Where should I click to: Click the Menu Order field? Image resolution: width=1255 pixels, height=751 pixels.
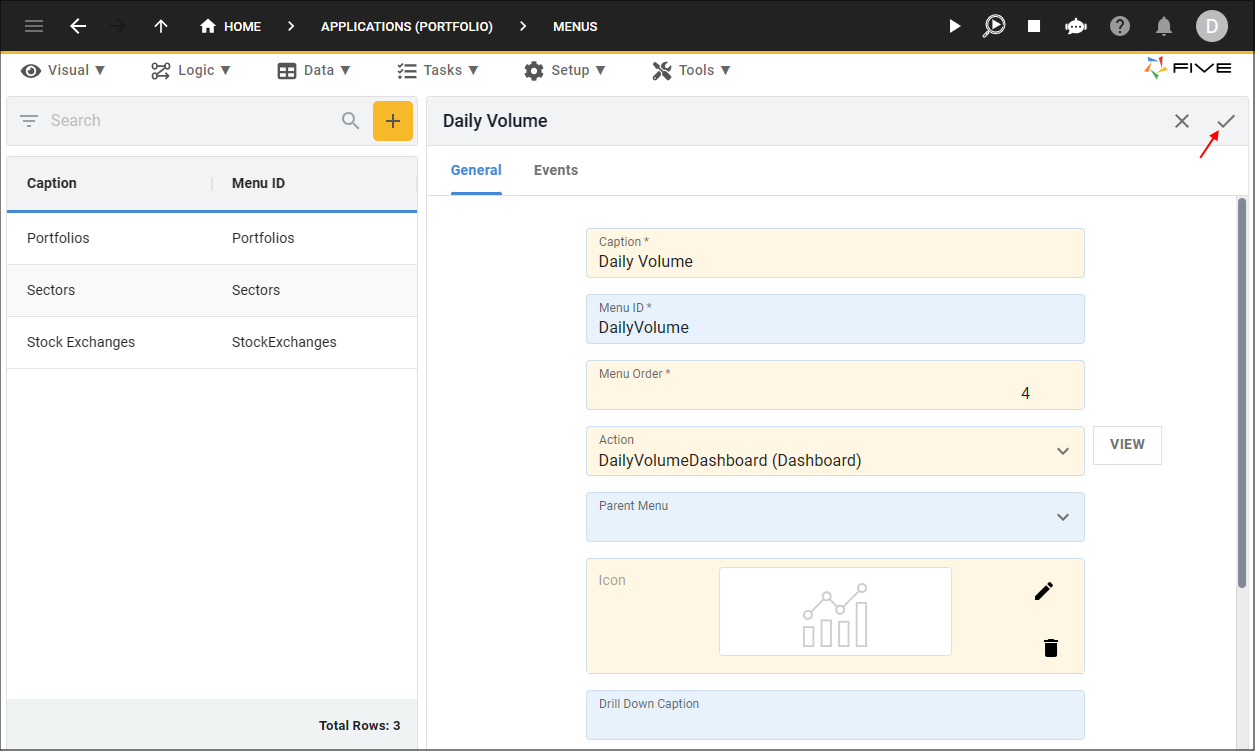pyautogui.click(x=835, y=385)
